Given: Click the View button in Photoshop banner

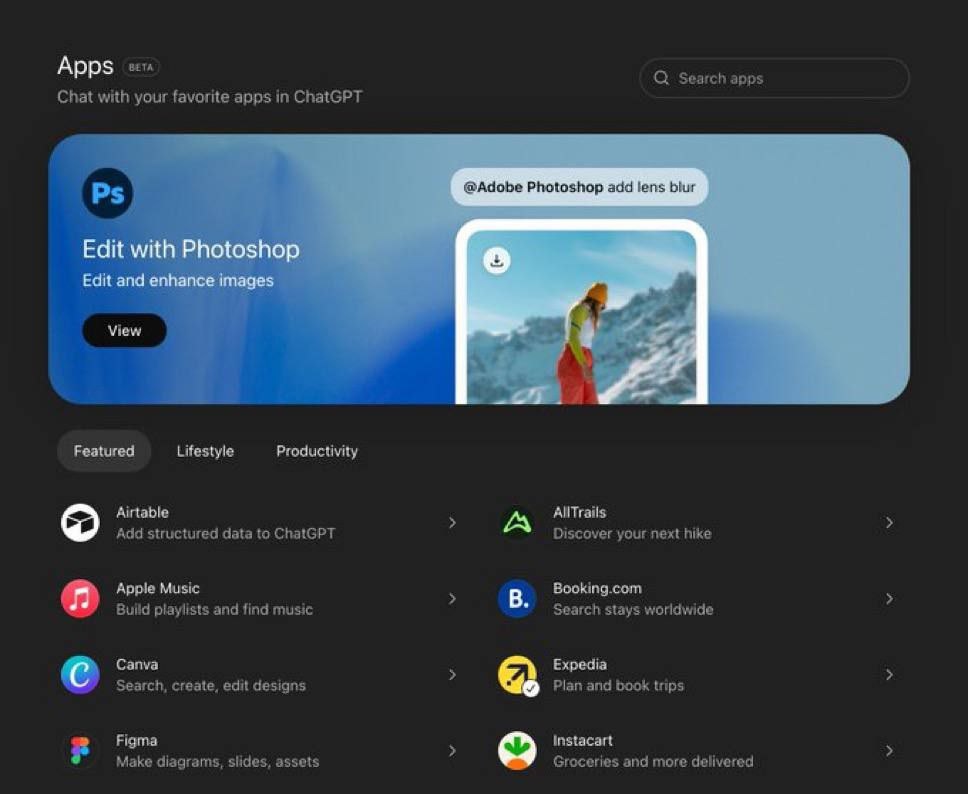Looking at the screenshot, I should pyautogui.click(x=124, y=330).
